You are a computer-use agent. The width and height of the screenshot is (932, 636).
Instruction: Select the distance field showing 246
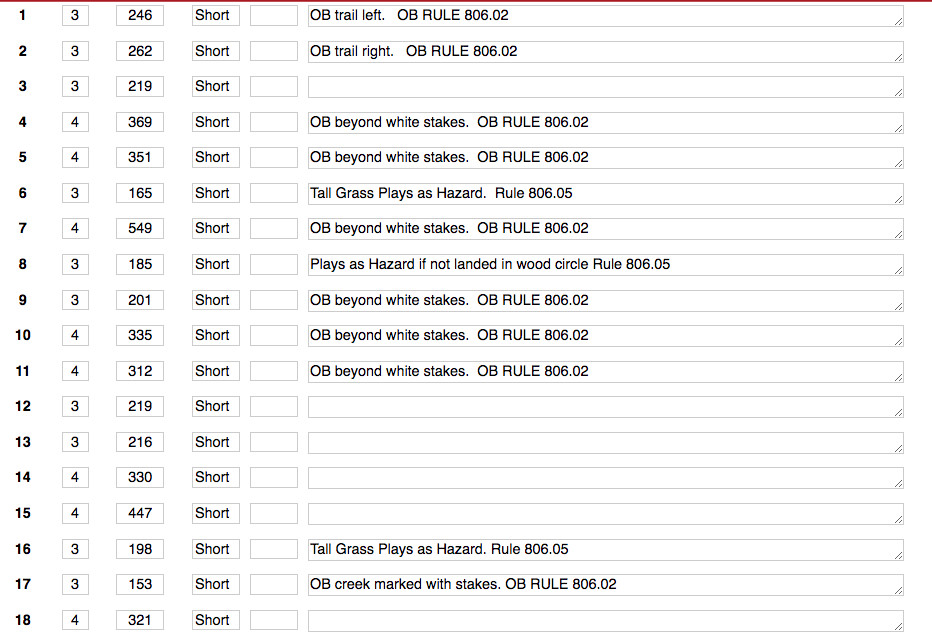pos(140,15)
